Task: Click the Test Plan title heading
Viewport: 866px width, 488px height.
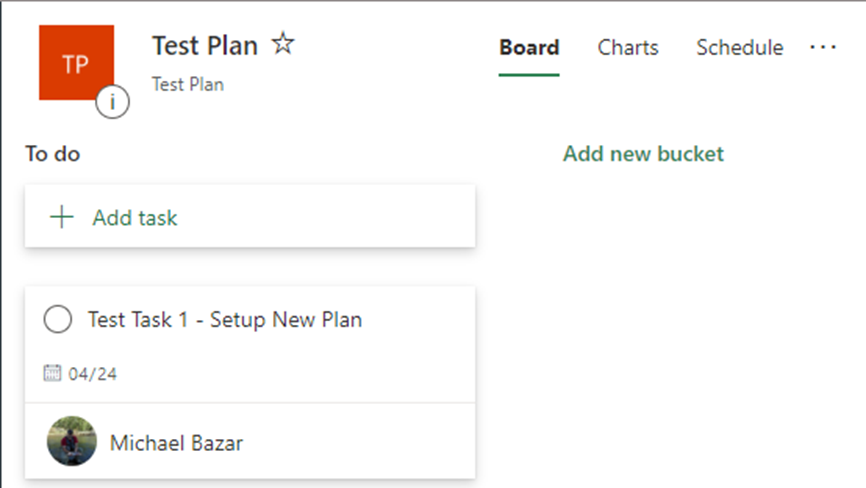Action: [205, 46]
